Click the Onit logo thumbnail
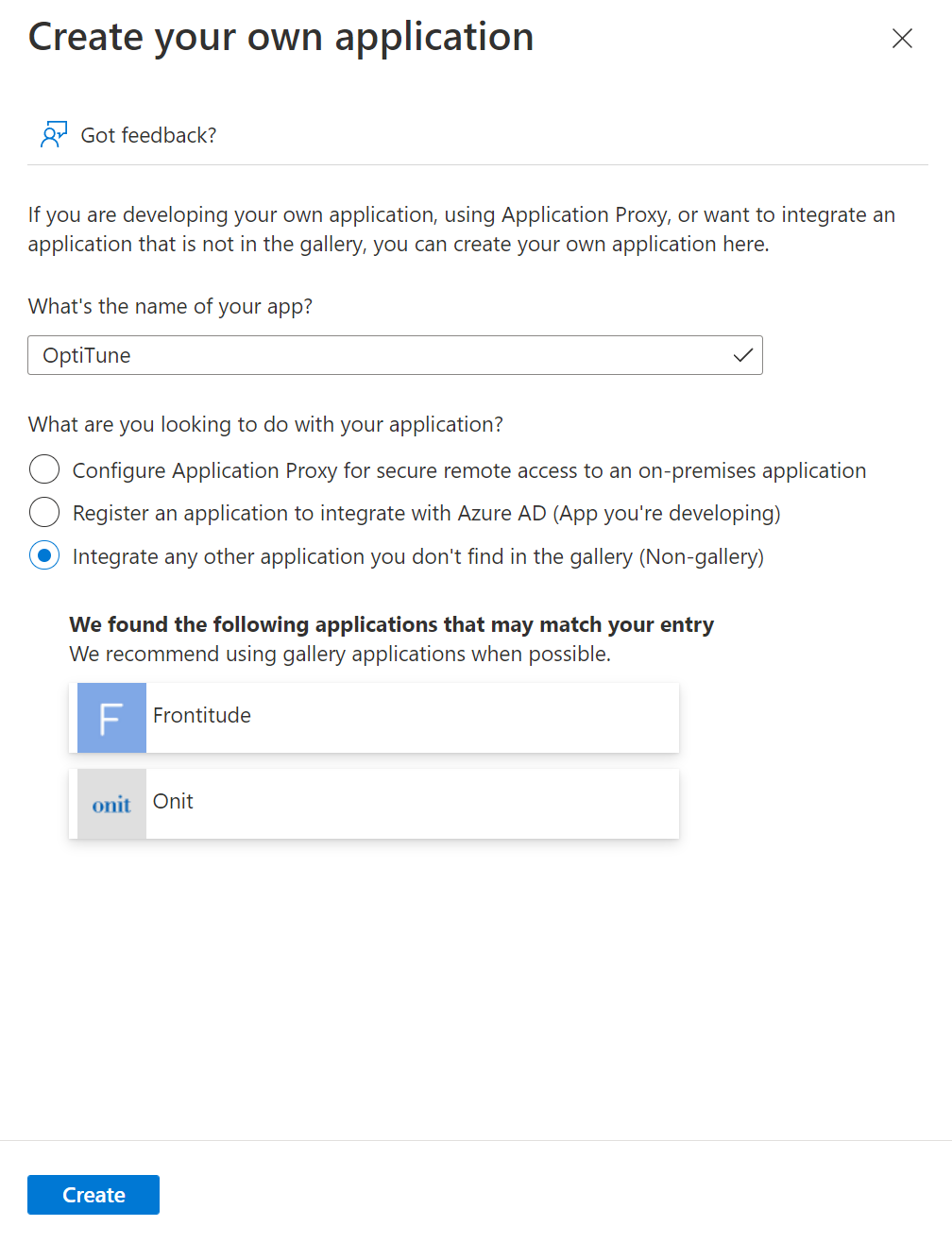 (x=111, y=804)
